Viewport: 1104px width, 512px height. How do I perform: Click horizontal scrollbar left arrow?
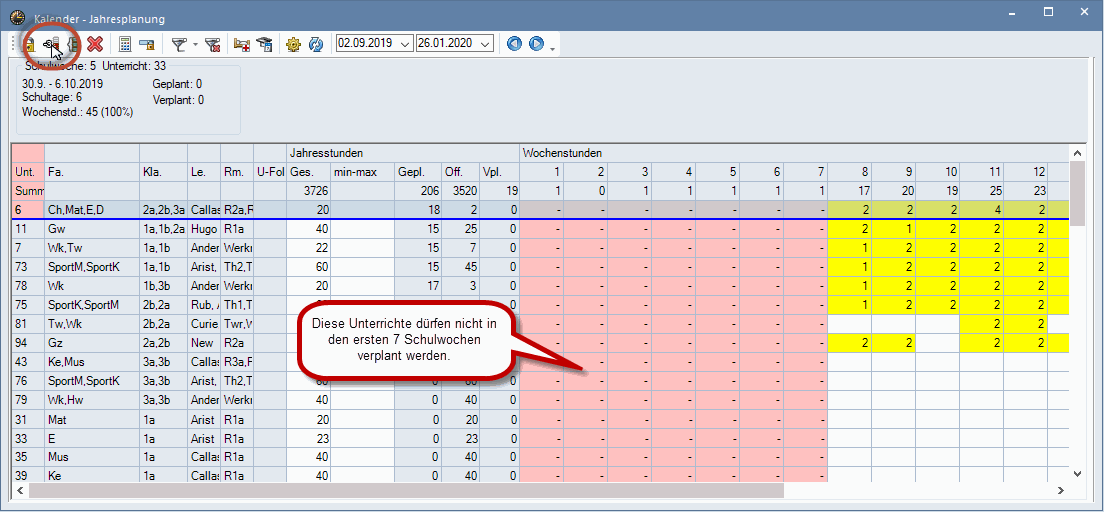[20, 489]
